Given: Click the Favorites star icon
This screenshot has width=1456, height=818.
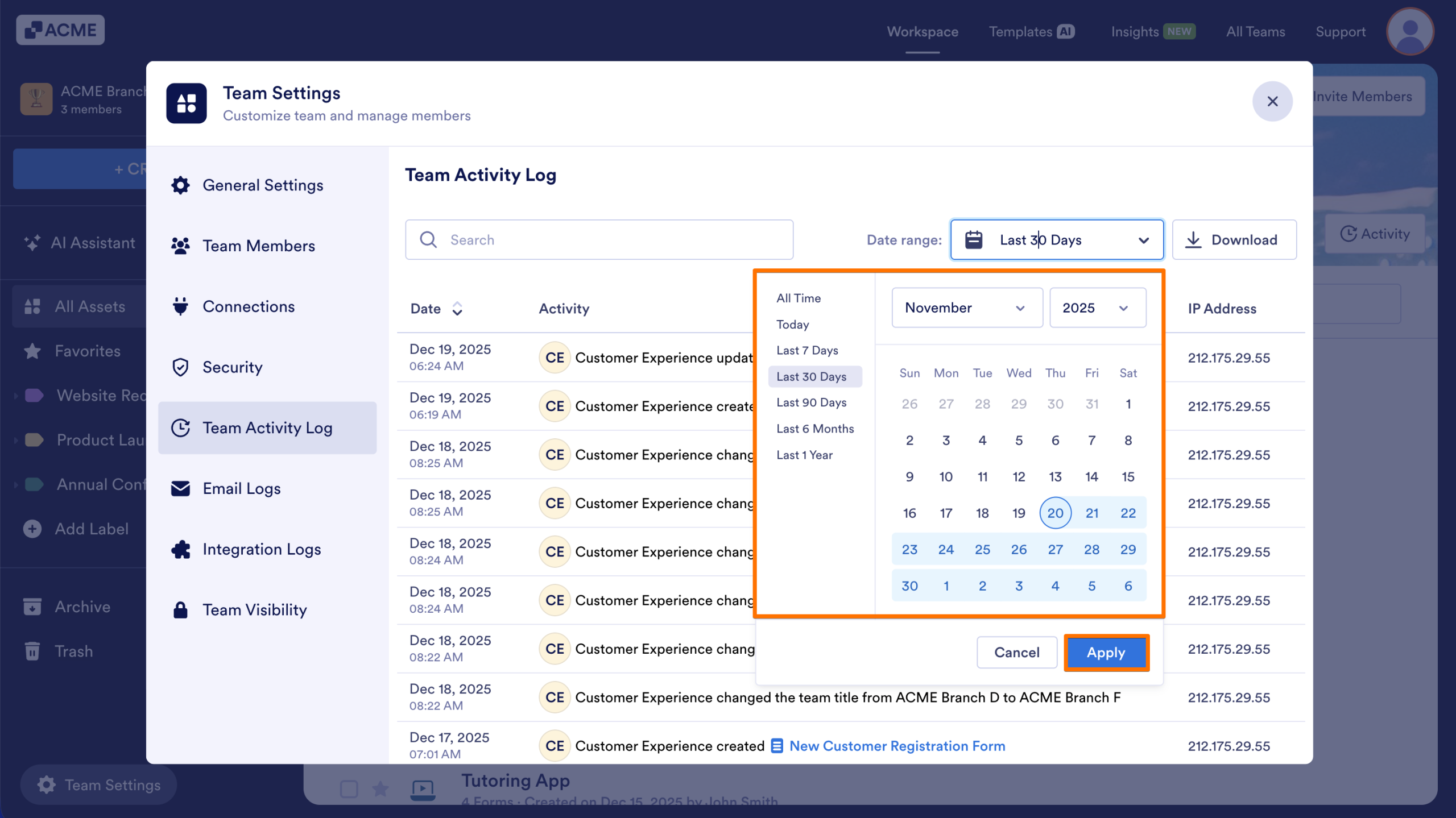Looking at the screenshot, I should coord(32,351).
